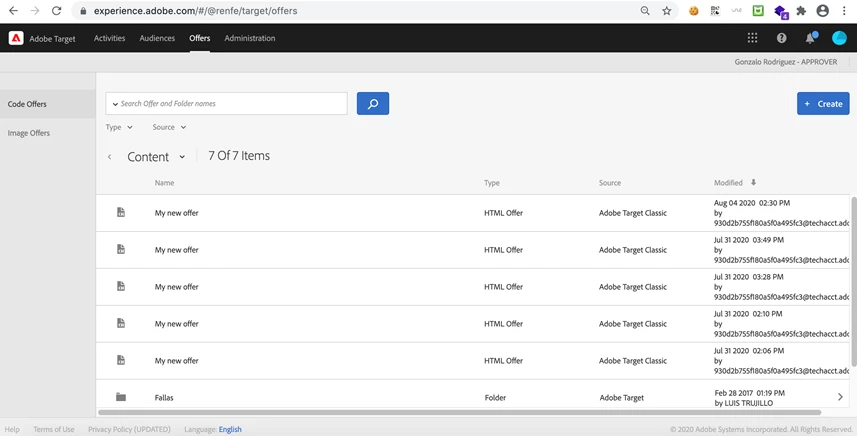Open the Help footer link
This screenshot has width=857, height=436.
[12, 429]
